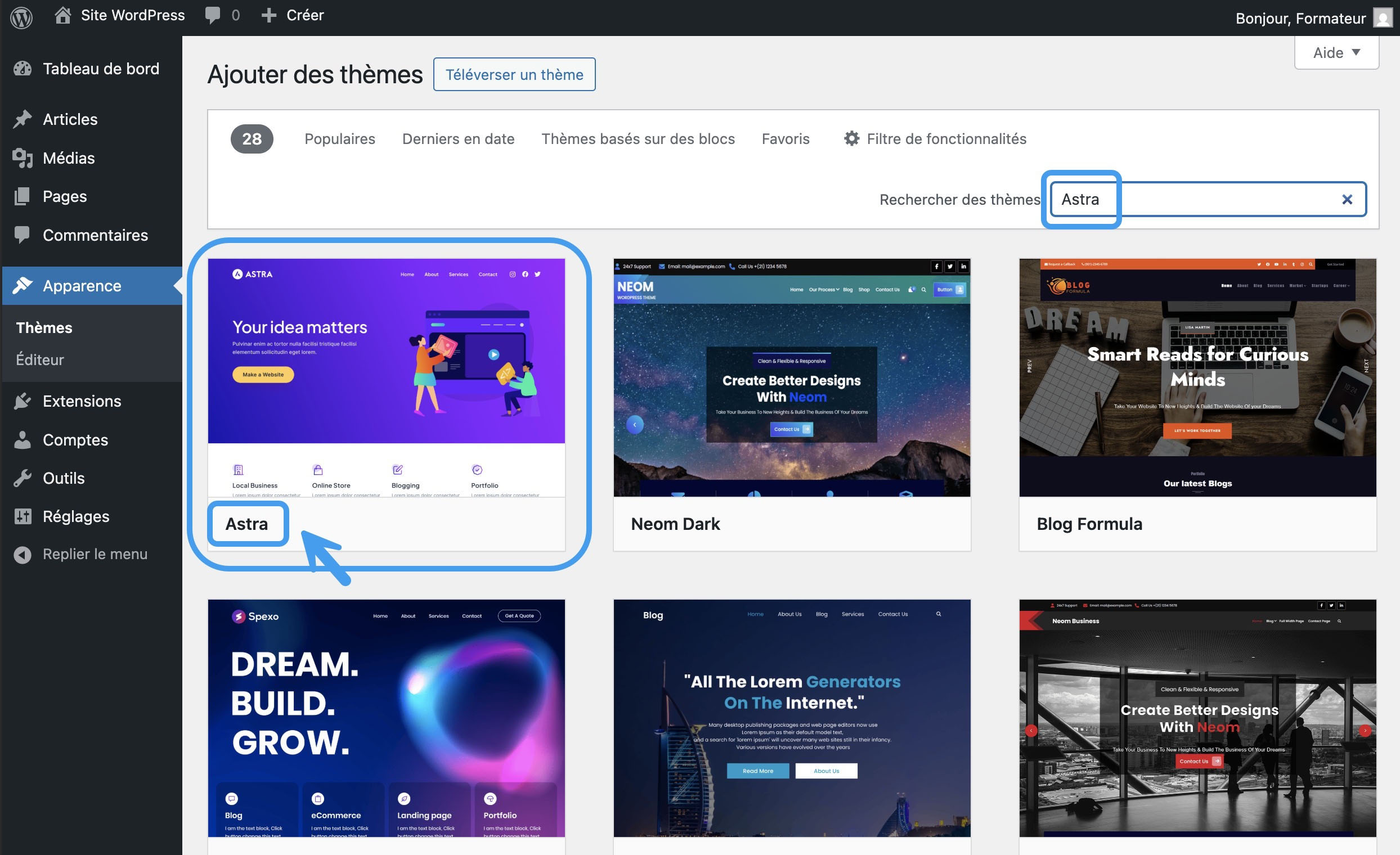Click inside the theme search field
Image resolution: width=1400 pixels, height=855 pixels.
click(x=1209, y=199)
